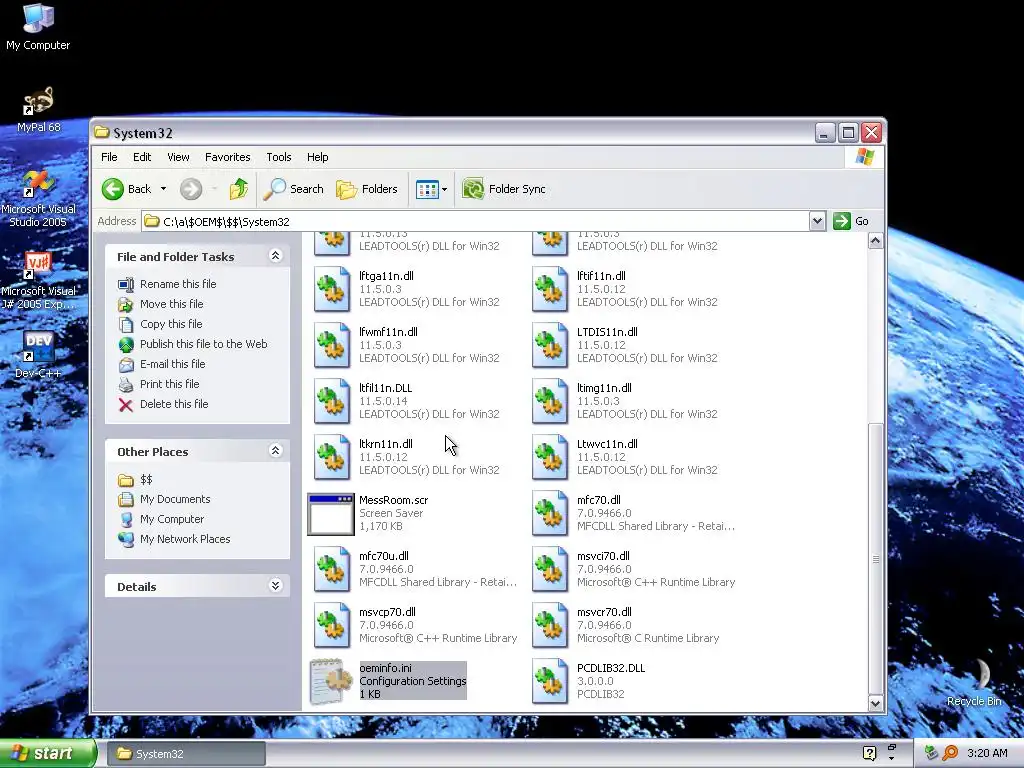The width and height of the screenshot is (1024, 768).
Task: Open the Start menu
Action: coord(48,753)
